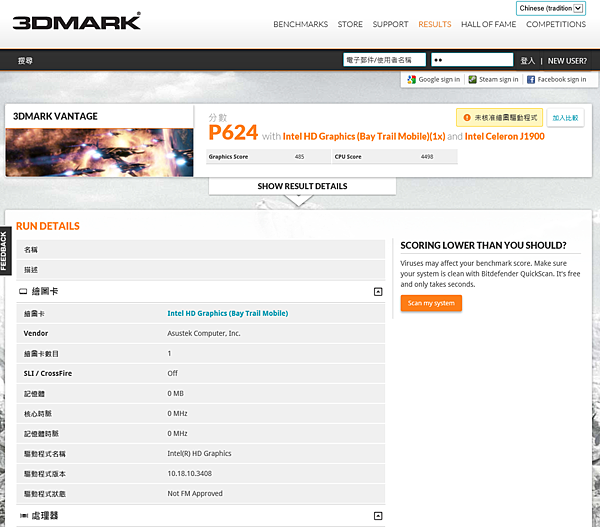Click the Scan my system button

(x=431, y=303)
